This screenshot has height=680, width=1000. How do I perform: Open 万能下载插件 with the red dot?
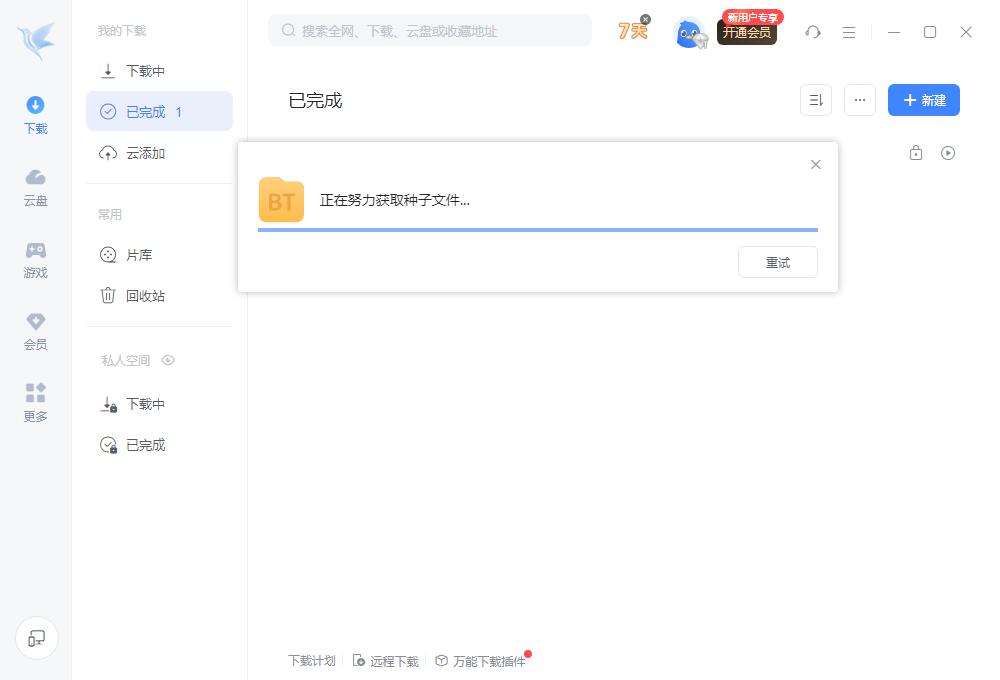click(488, 661)
